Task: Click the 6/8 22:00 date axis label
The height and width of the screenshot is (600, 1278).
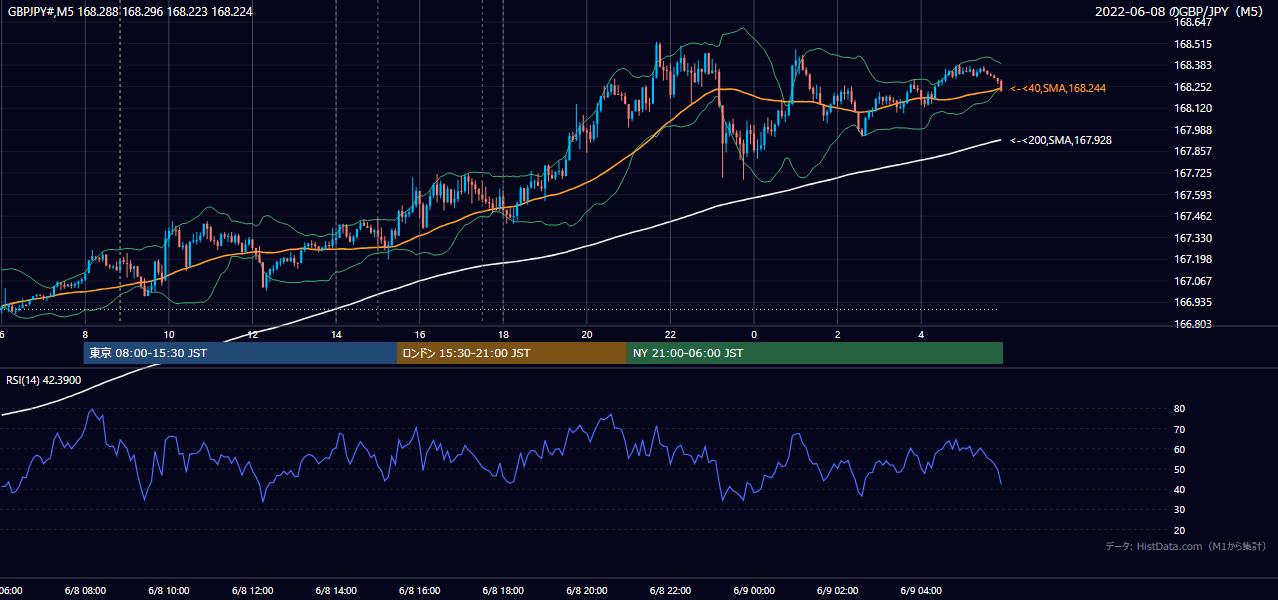Action: coord(670,591)
